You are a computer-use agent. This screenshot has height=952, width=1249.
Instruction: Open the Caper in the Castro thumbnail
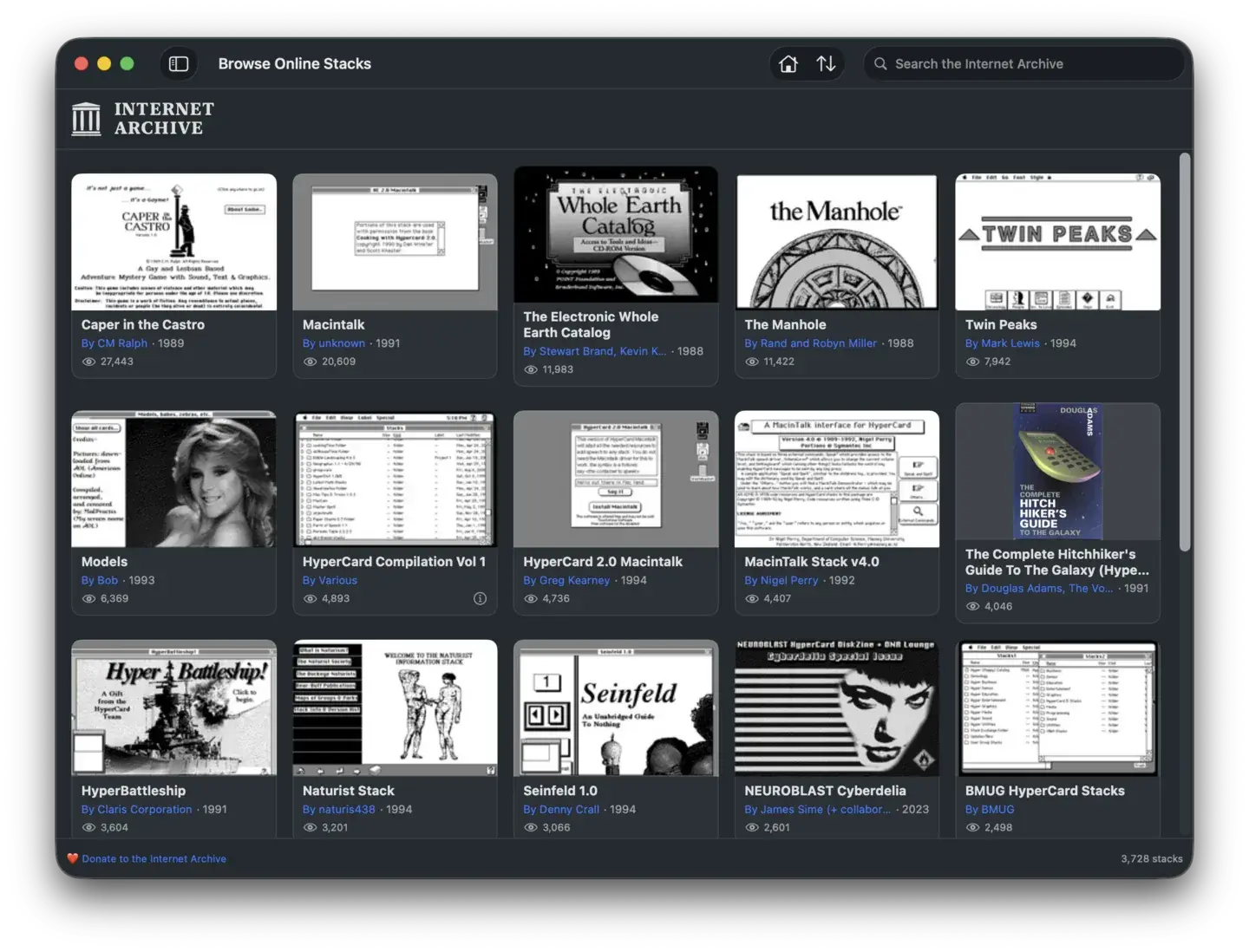coord(174,242)
